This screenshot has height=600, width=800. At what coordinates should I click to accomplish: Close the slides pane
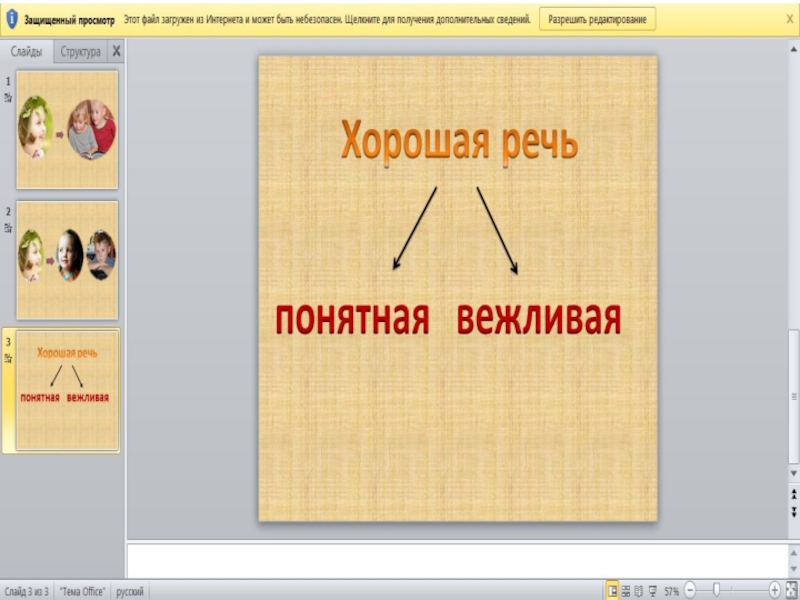116,52
